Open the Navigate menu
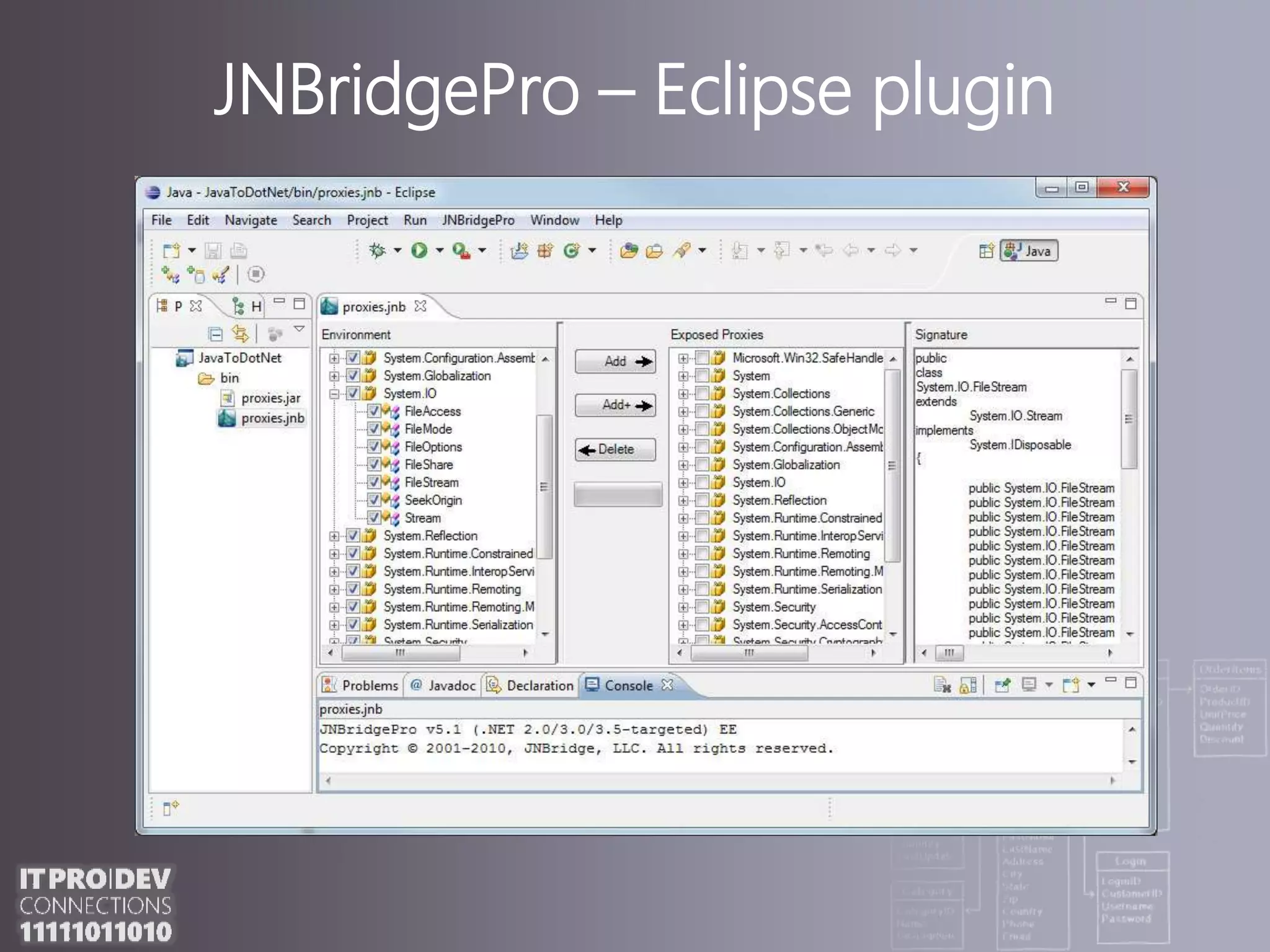 pos(251,220)
